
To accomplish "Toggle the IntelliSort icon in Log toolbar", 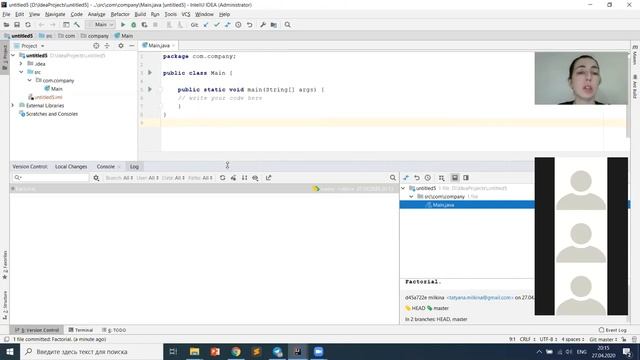I will point(244,178).
